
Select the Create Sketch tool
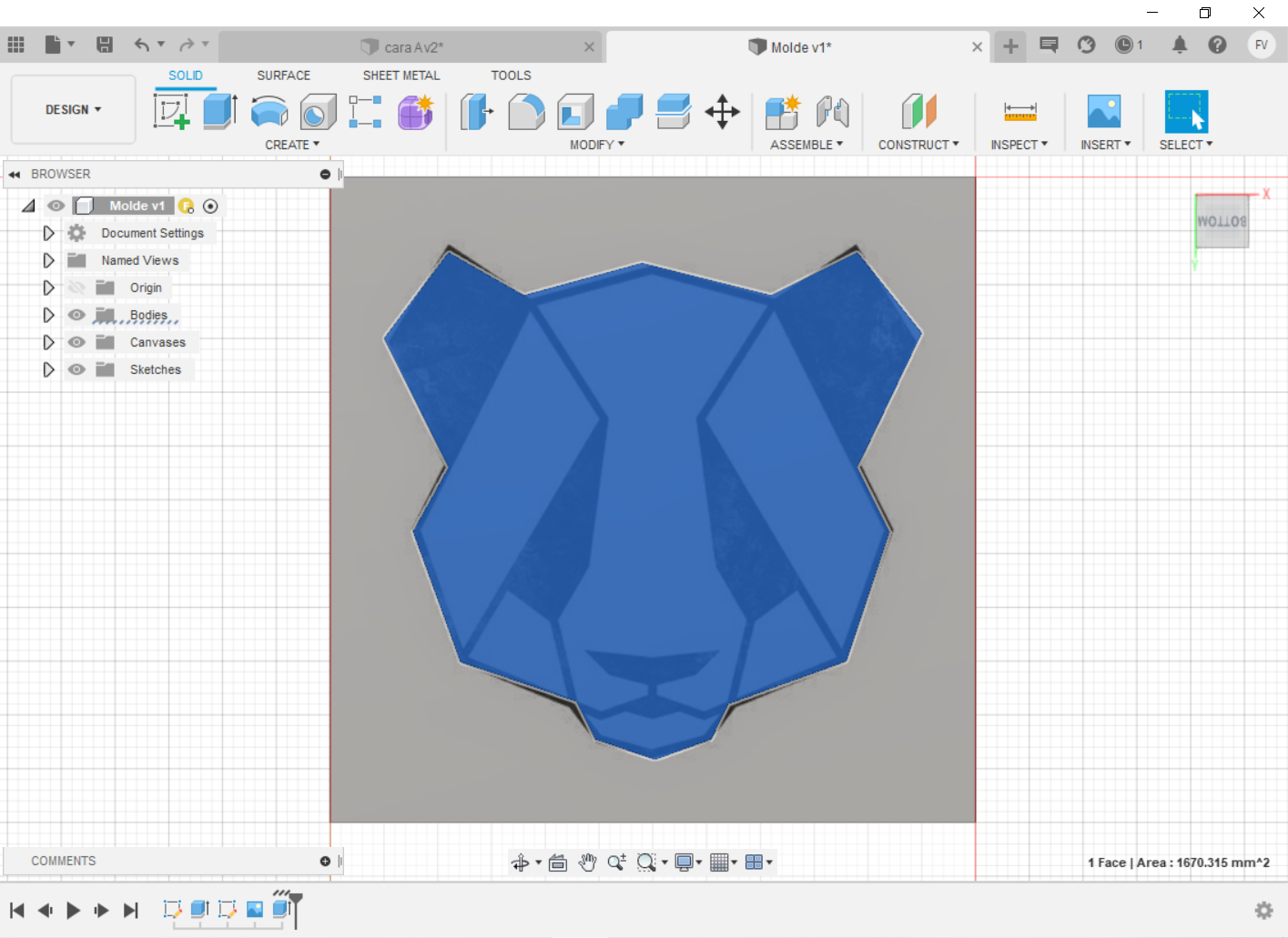(x=171, y=112)
